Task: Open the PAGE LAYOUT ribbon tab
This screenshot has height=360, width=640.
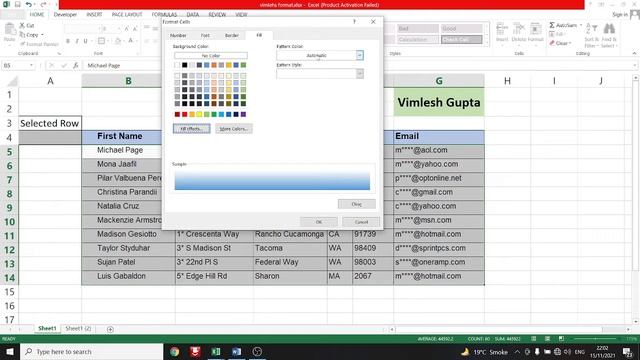Action: (x=127, y=14)
